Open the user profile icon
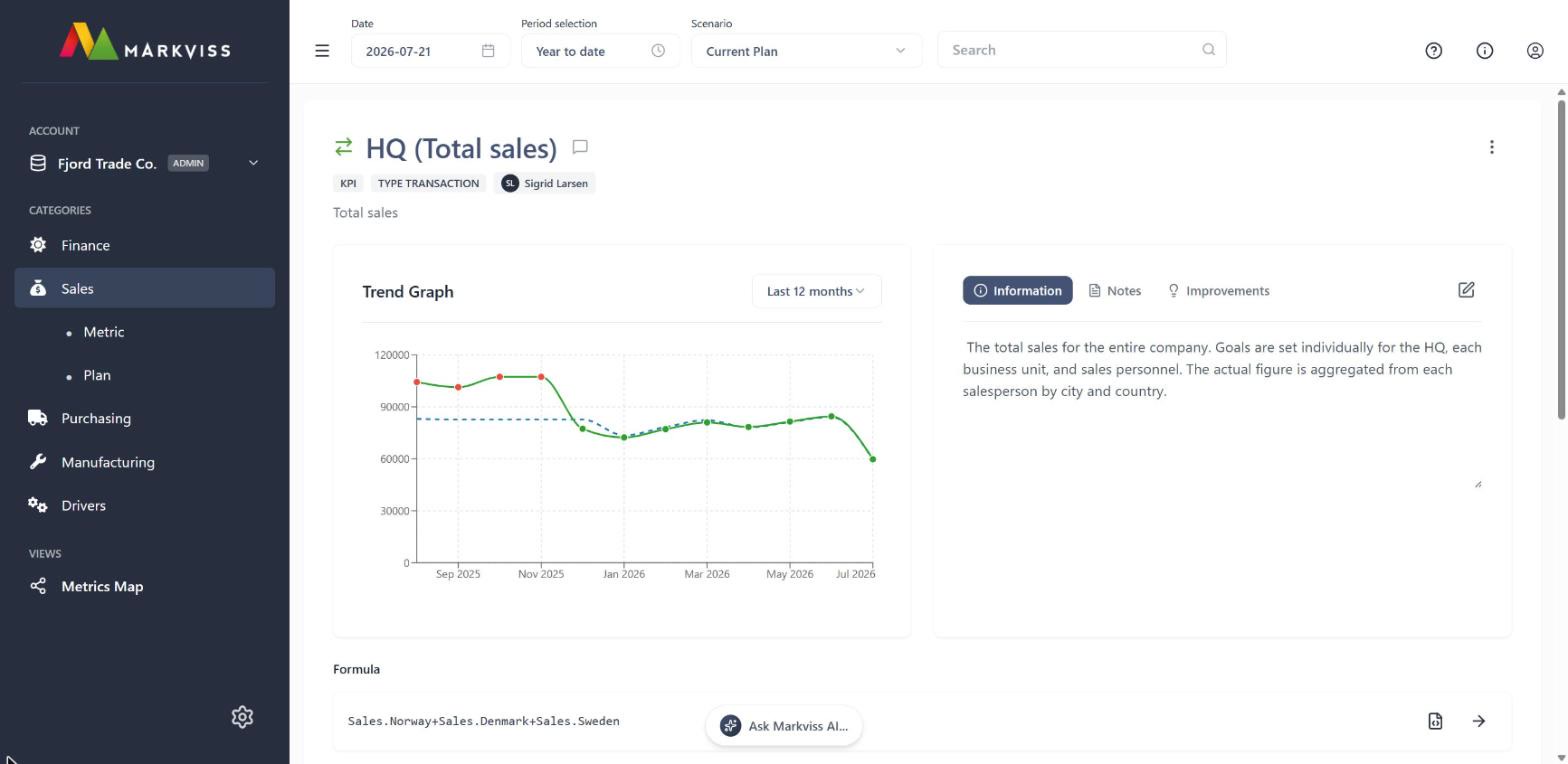Viewport: 1568px width, 764px height. 1535,50
